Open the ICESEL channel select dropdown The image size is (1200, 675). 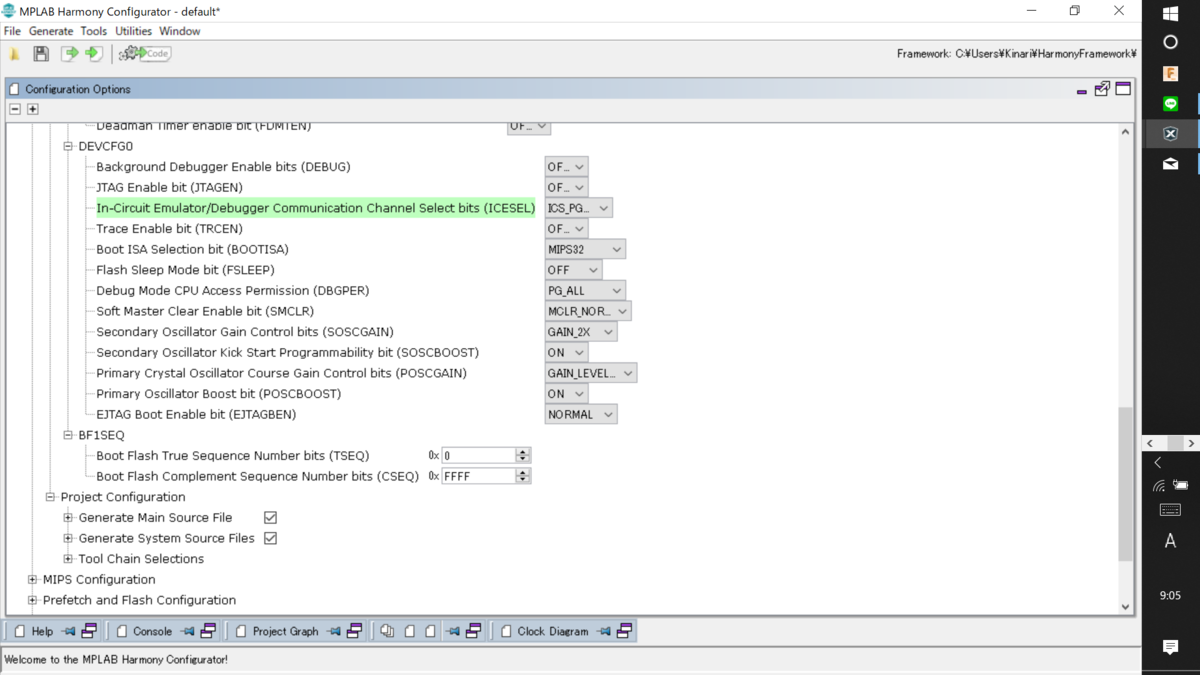pyautogui.click(x=578, y=208)
